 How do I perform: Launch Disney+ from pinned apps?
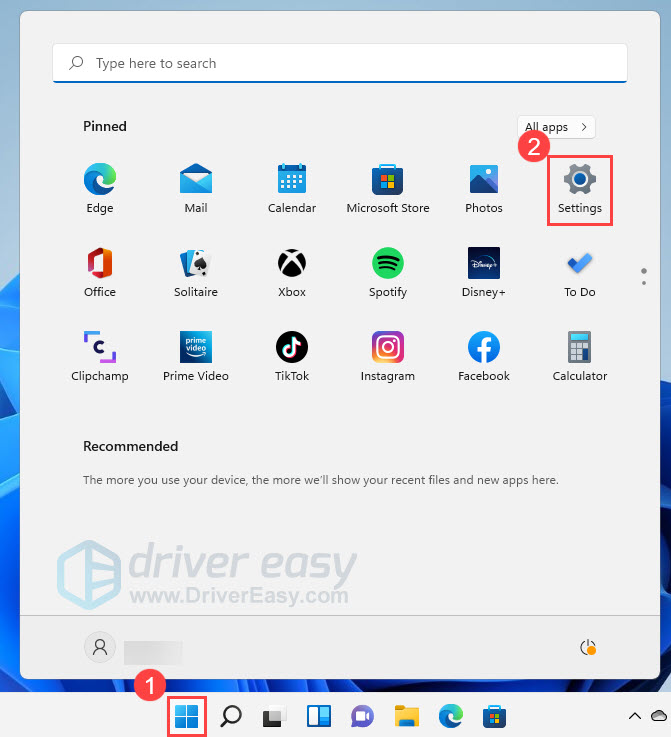[x=484, y=272]
